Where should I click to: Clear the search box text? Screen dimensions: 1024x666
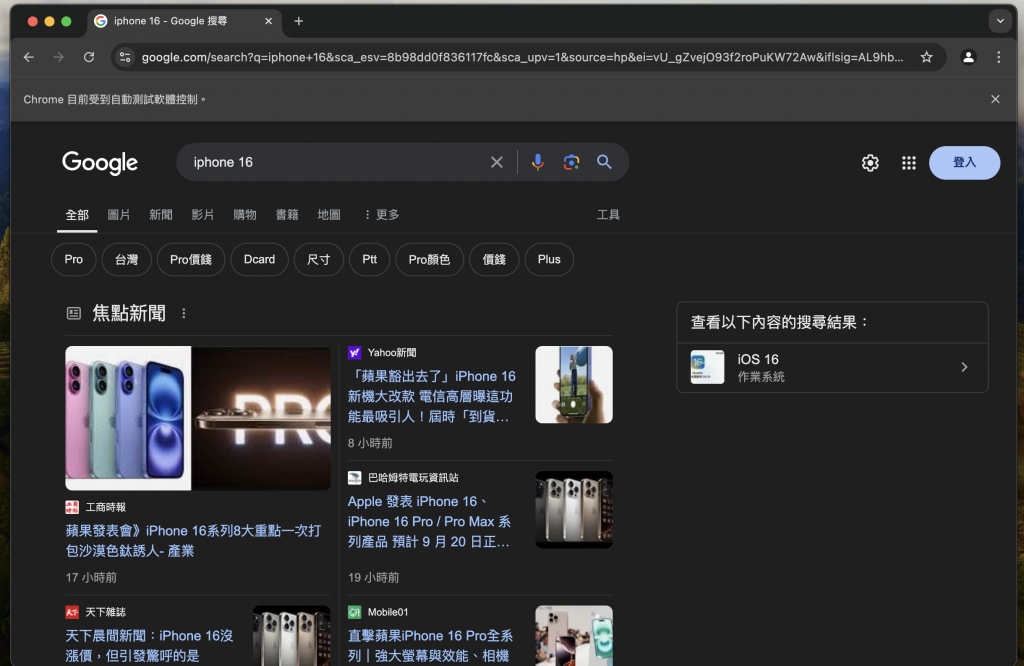point(496,162)
